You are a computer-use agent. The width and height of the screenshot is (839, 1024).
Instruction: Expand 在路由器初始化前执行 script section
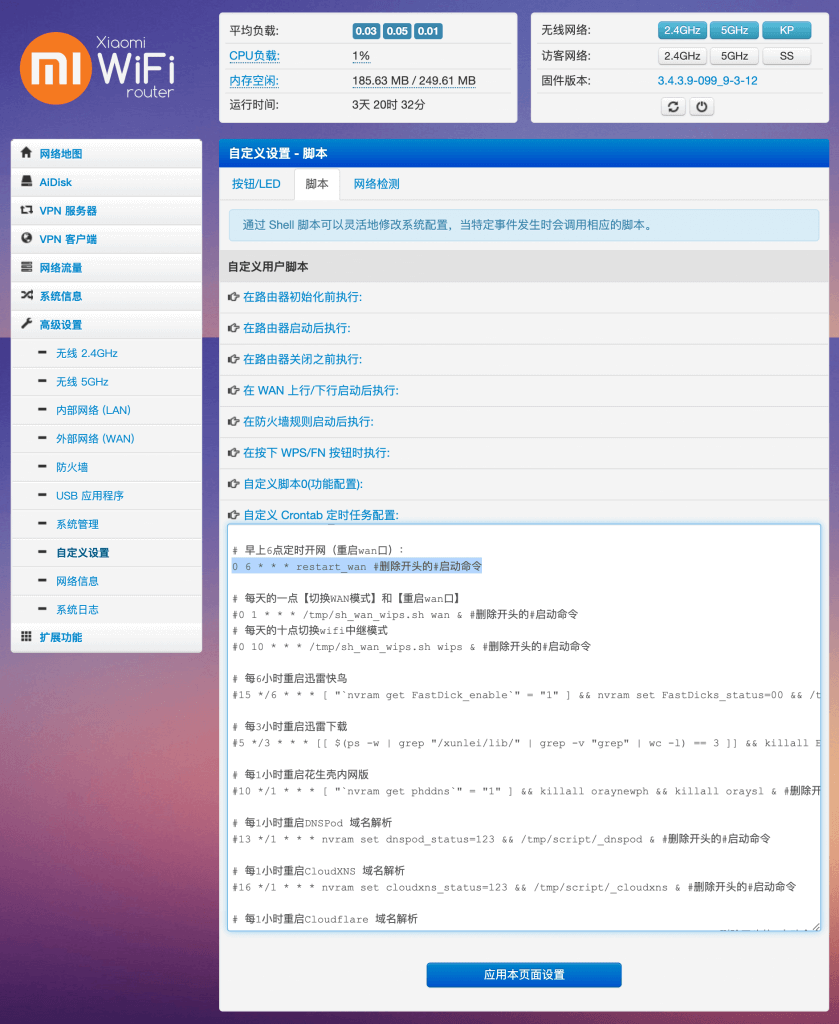tap(302, 297)
